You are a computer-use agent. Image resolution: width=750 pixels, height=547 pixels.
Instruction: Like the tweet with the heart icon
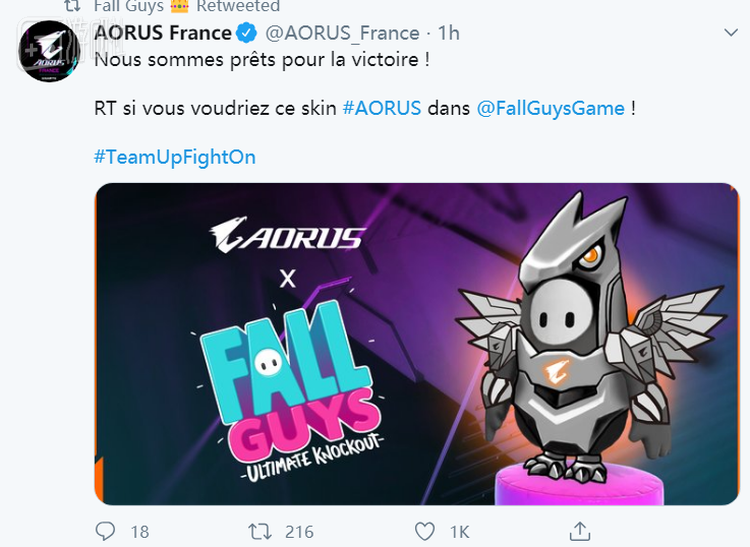[424, 532]
